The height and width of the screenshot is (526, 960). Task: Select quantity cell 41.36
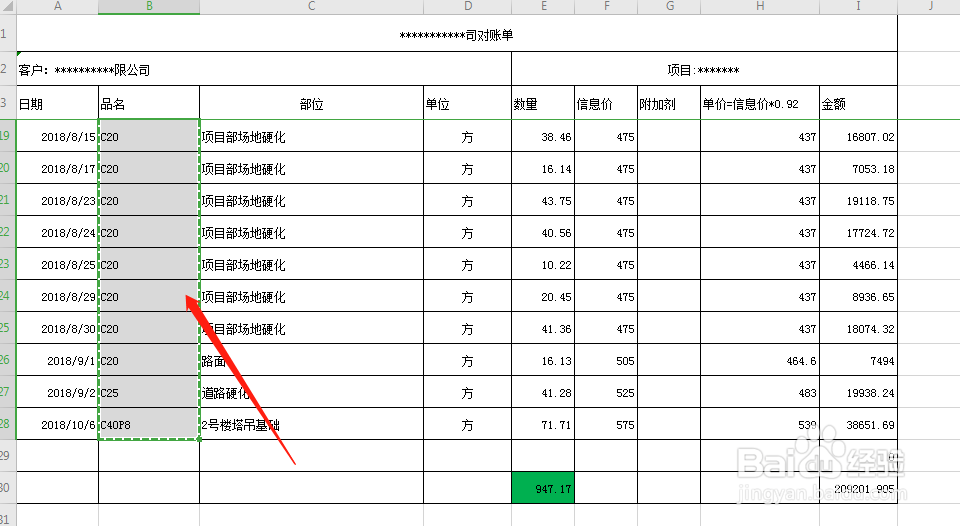(x=543, y=328)
